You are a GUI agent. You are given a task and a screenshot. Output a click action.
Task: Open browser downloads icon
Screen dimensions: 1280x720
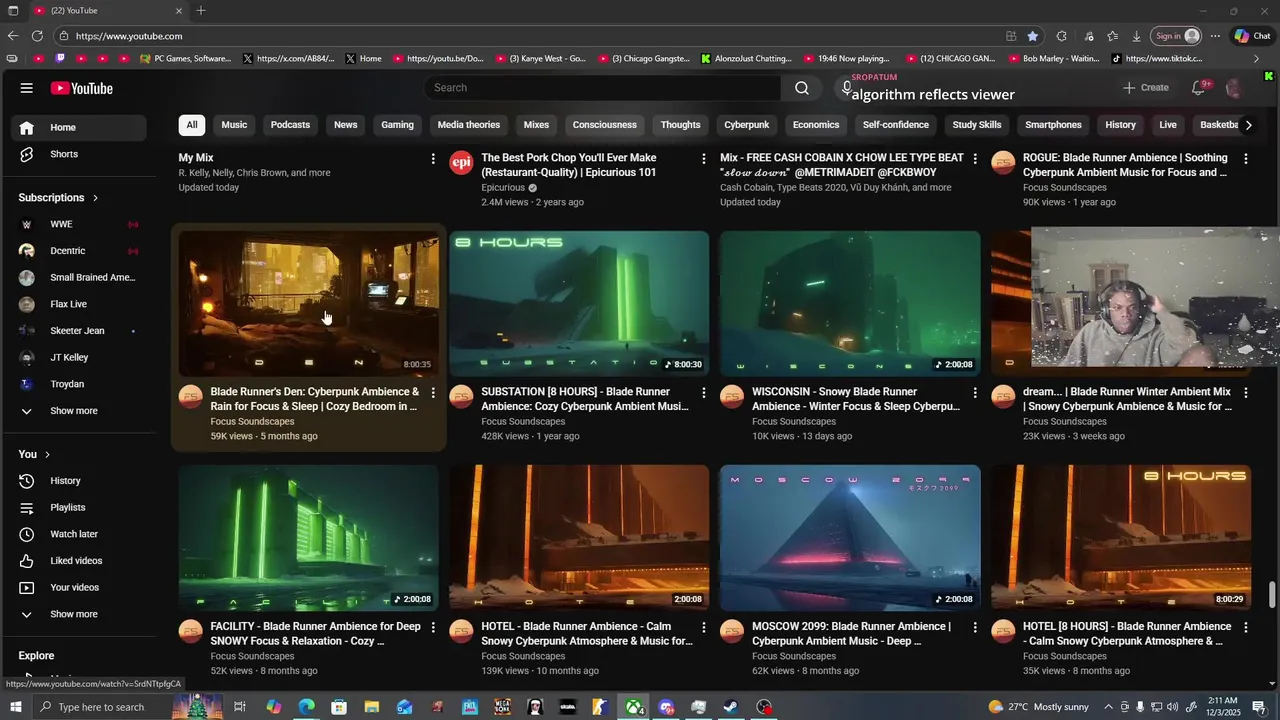click(x=1137, y=36)
